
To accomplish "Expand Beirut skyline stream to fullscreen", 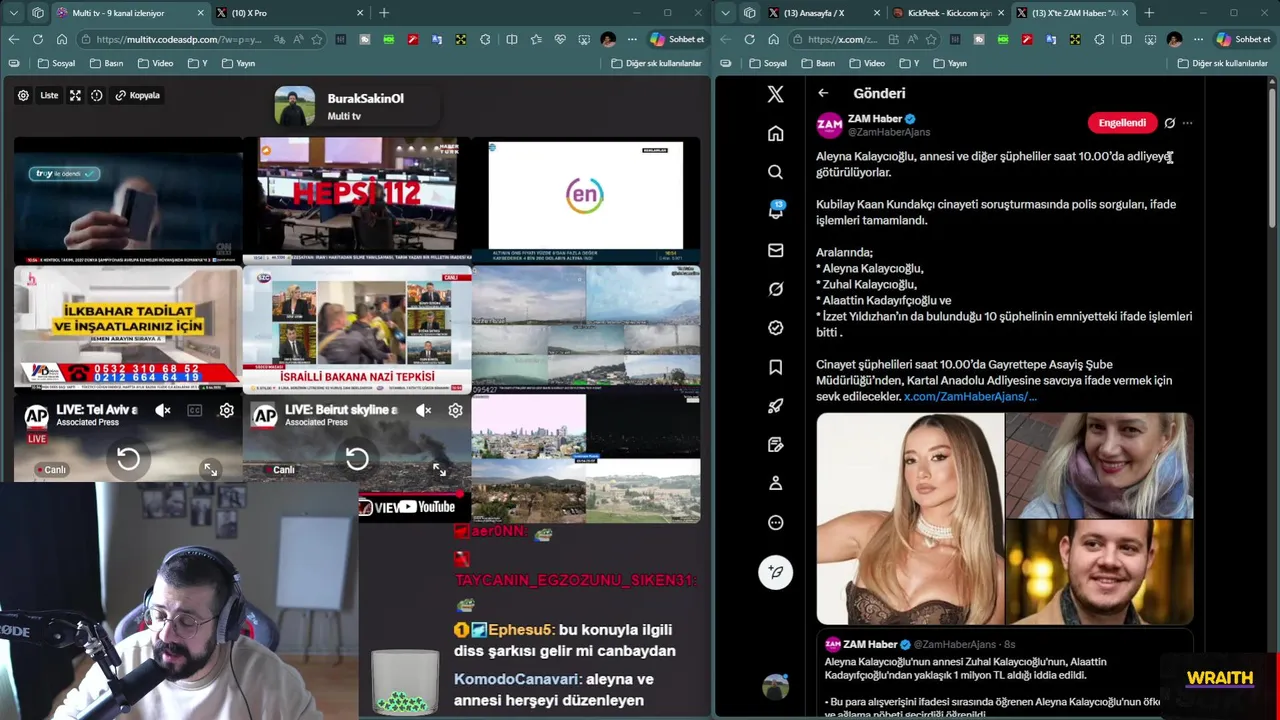I will pyautogui.click(x=439, y=469).
